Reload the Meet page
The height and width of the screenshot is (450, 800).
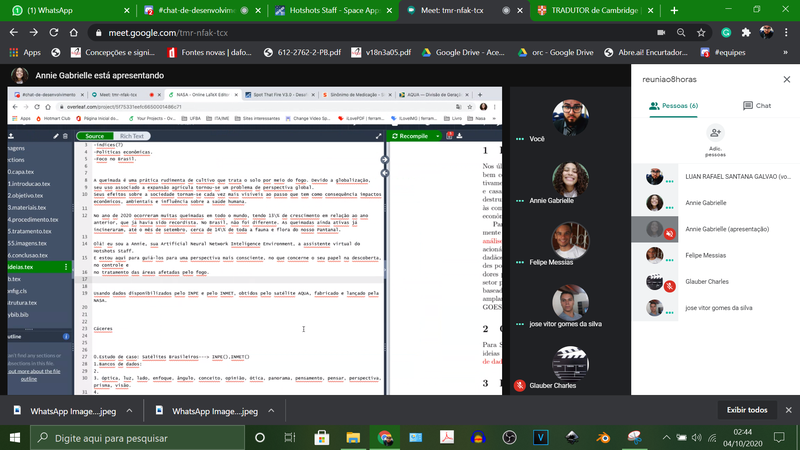(x=54, y=33)
